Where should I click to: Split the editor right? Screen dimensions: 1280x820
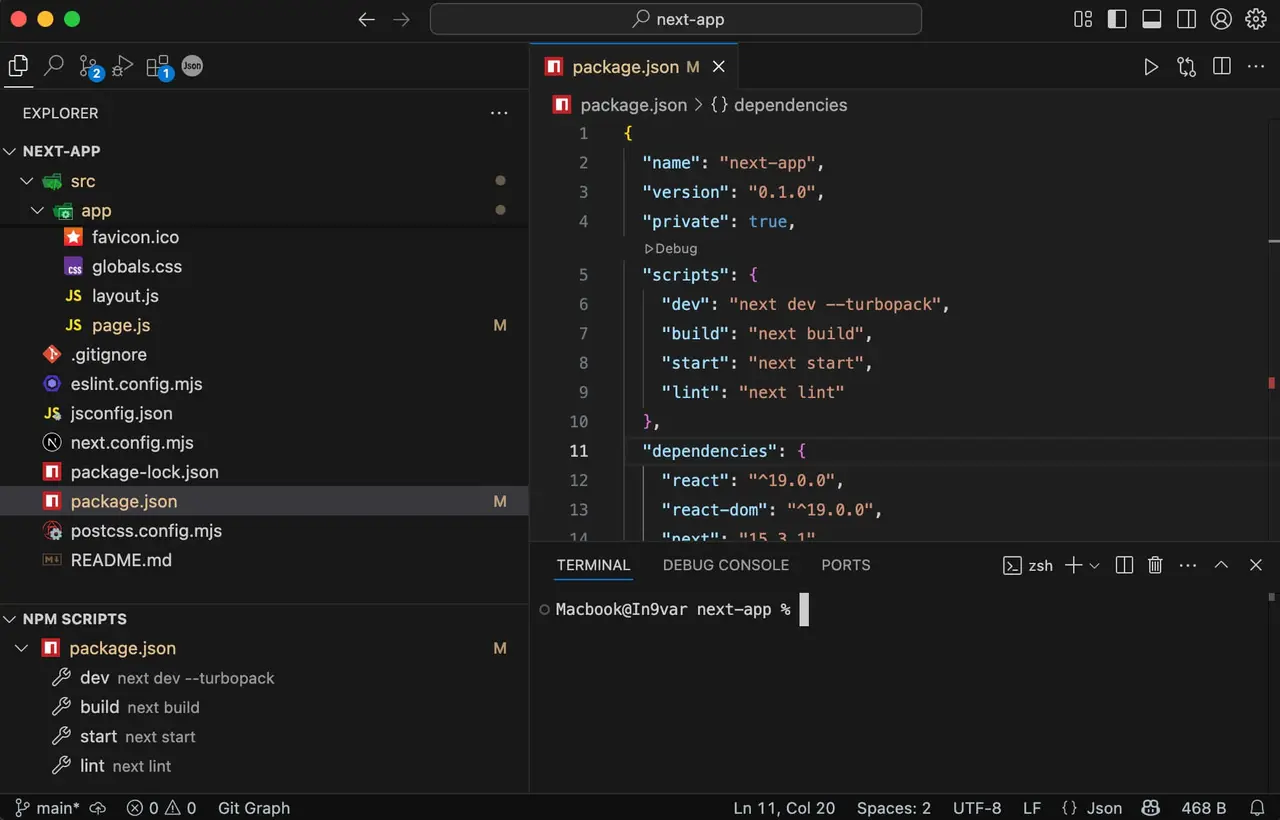coord(1221,67)
